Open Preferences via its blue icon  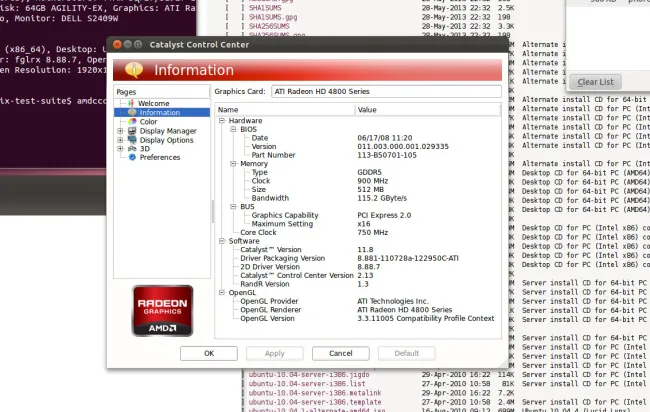pyautogui.click(x=131, y=157)
